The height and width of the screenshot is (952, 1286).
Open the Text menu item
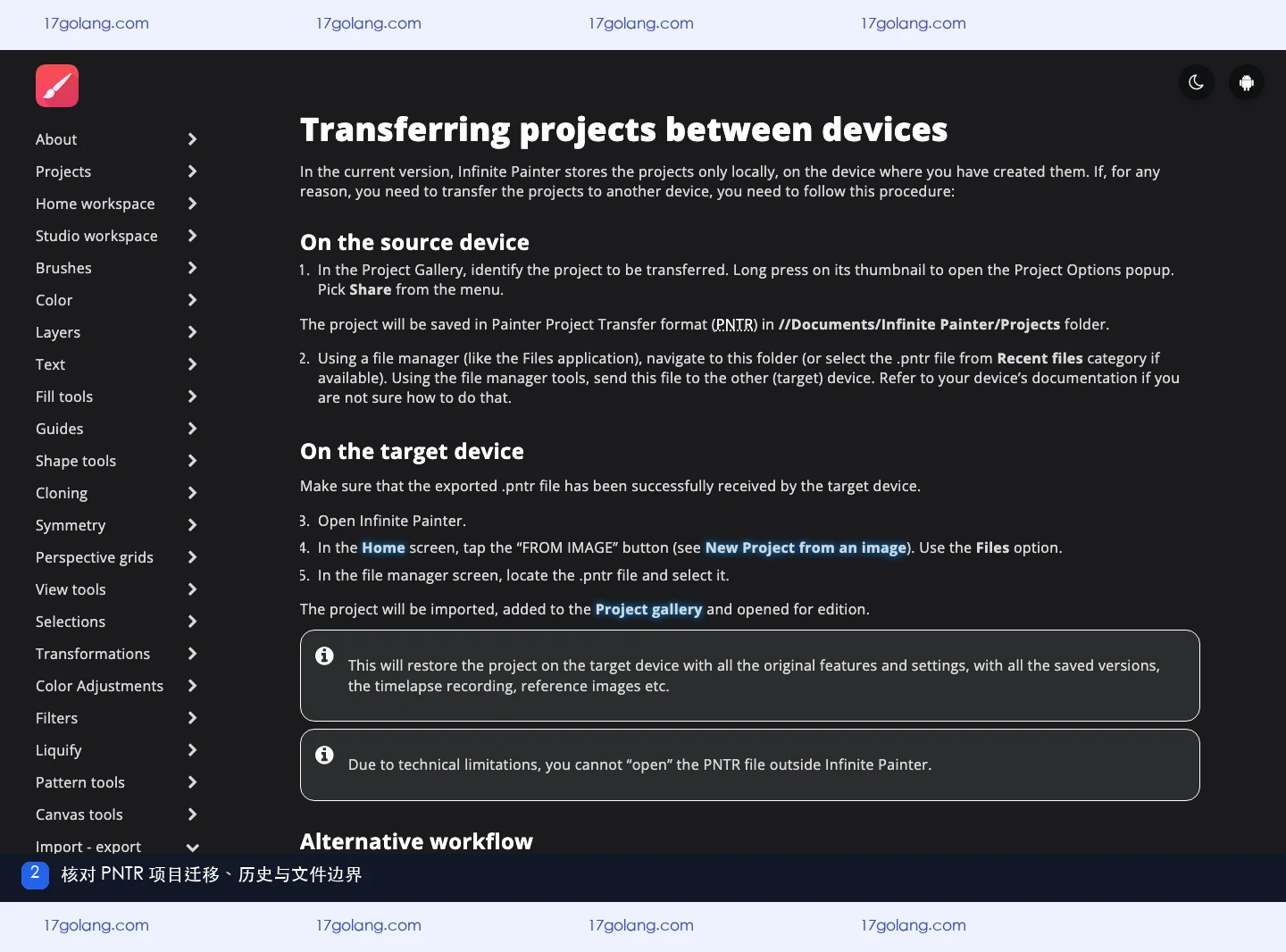51,364
